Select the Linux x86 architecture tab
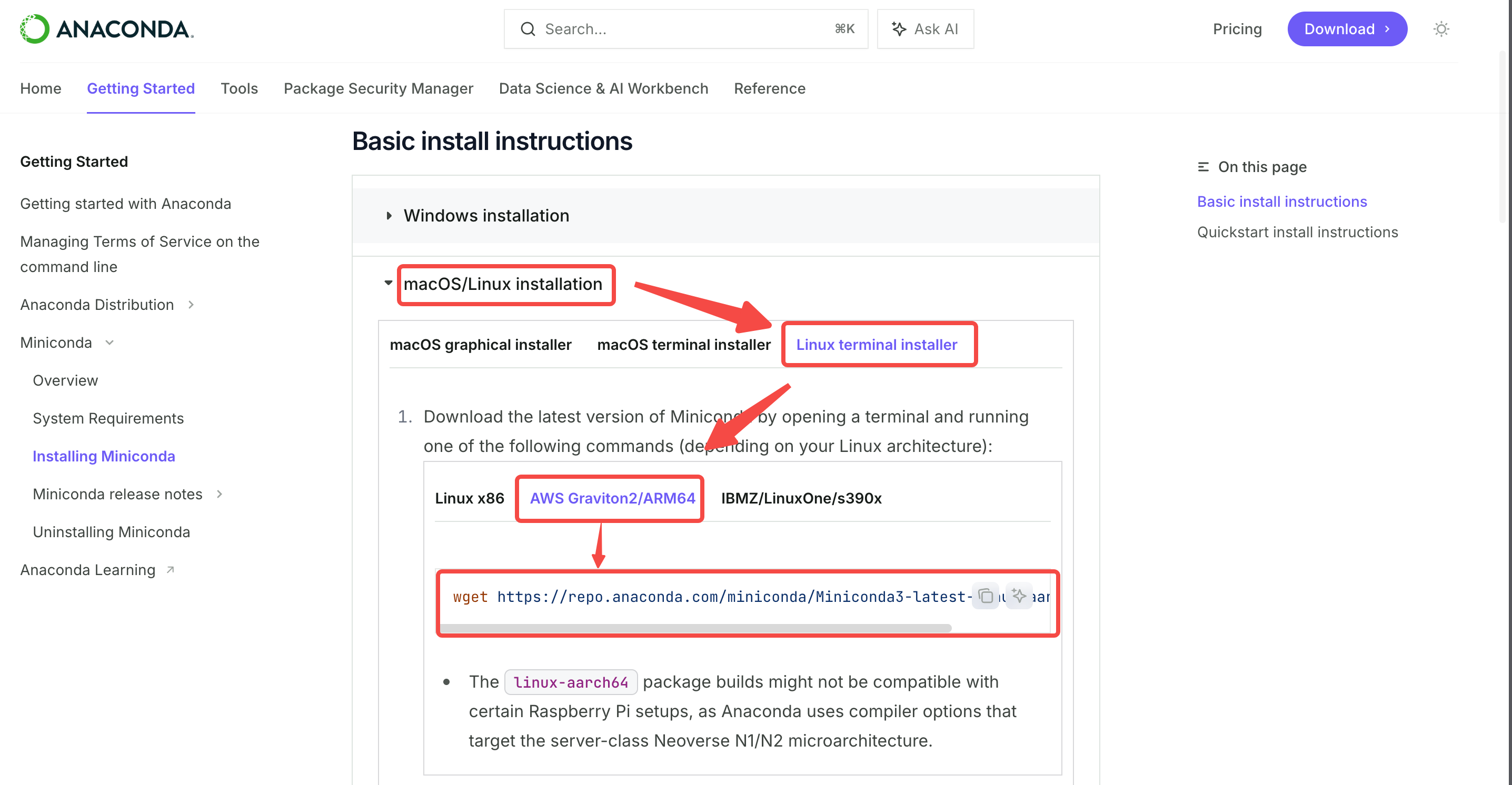The width and height of the screenshot is (1512, 785). 469,498
